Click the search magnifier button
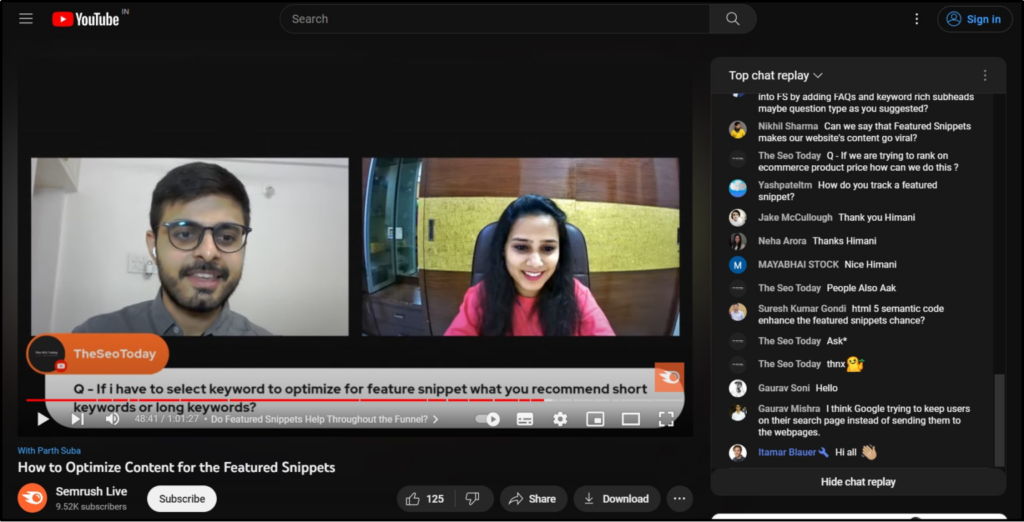Viewport: 1024px width, 522px height. click(x=732, y=19)
